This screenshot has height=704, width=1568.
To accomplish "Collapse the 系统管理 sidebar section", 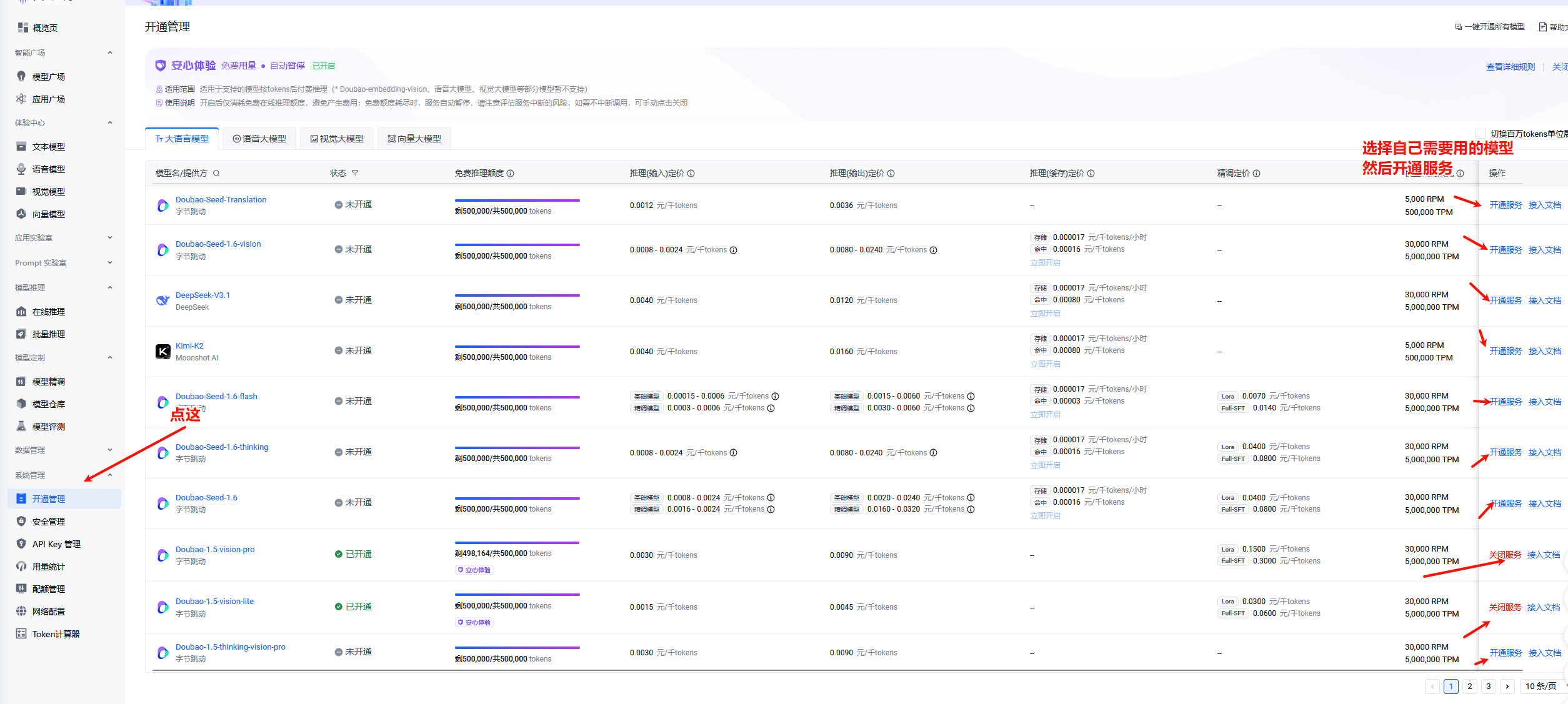I will click(110, 475).
